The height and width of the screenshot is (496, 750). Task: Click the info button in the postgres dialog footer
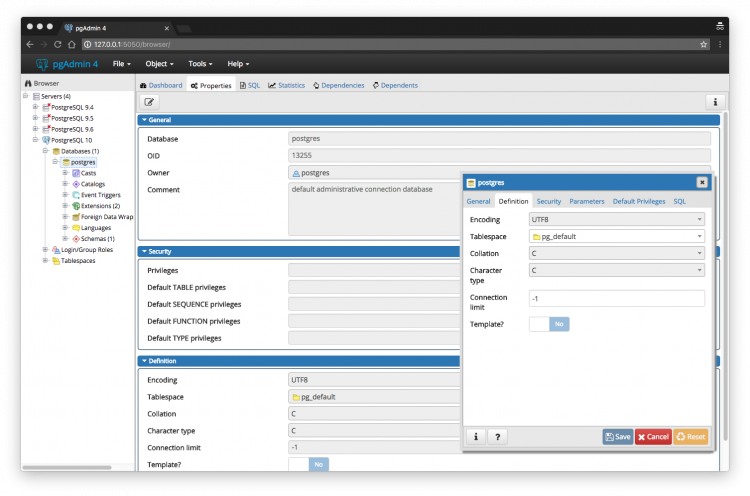click(475, 437)
